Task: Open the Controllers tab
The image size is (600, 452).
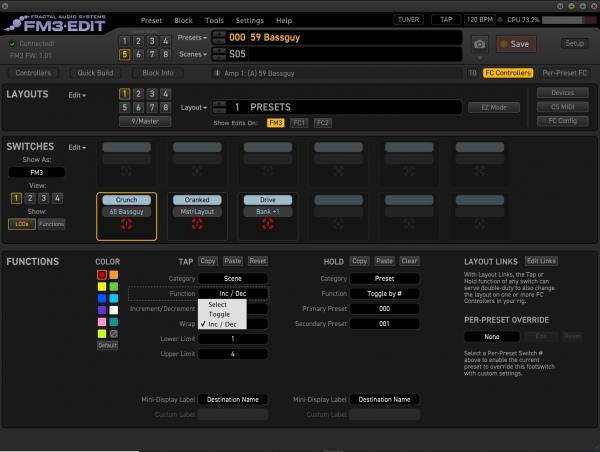Action: click(x=33, y=73)
